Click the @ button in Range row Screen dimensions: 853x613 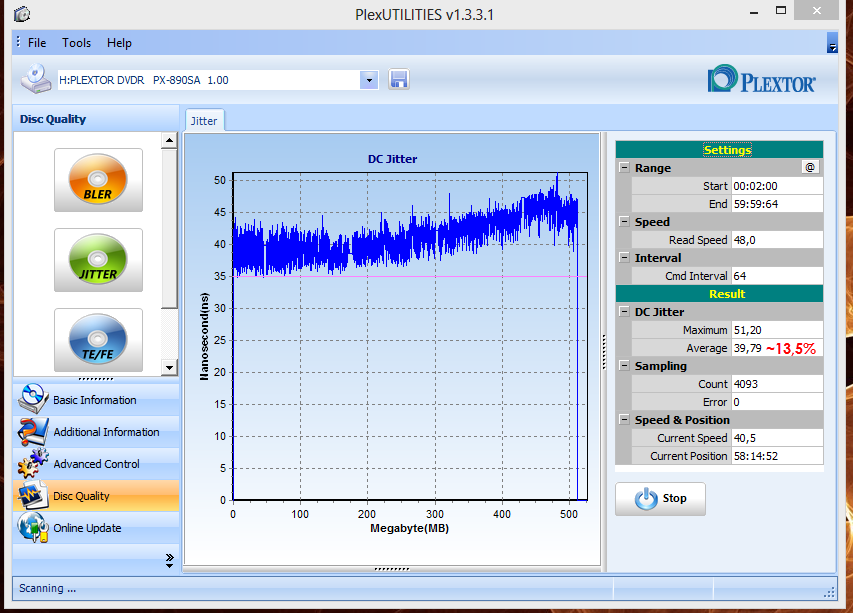(810, 168)
